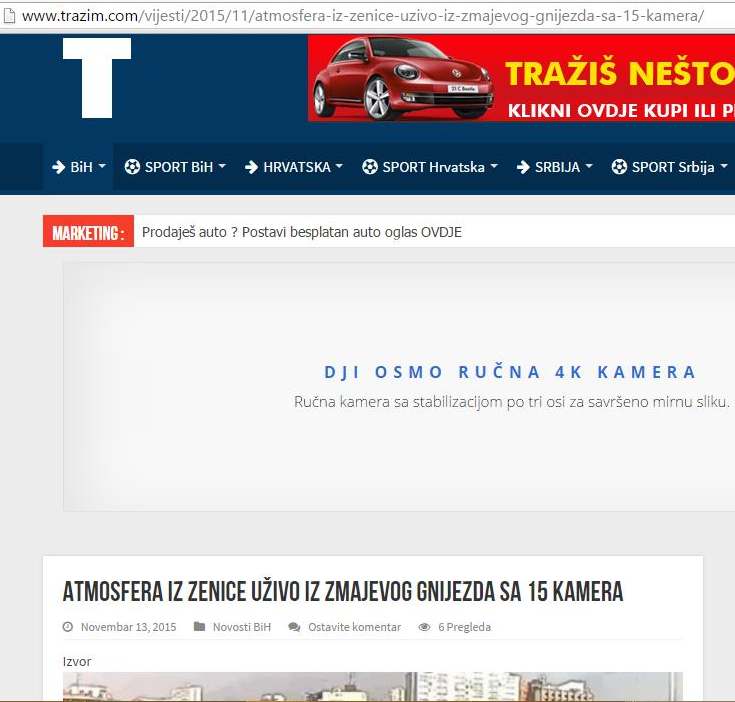Open the HRVATSKA menu item
Screen dimensions: 735x702
click(296, 167)
